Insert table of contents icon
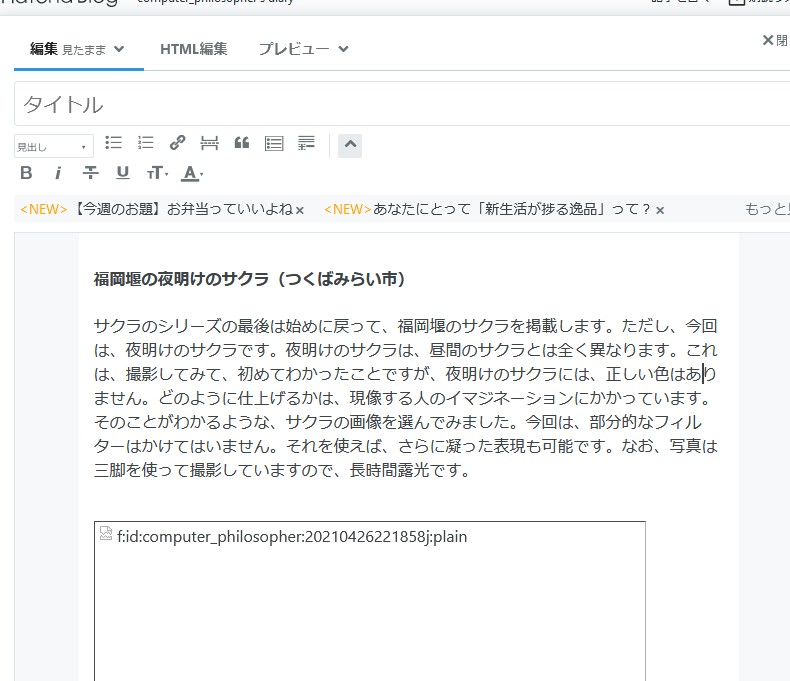The image size is (790, 681). click(274, 144)
